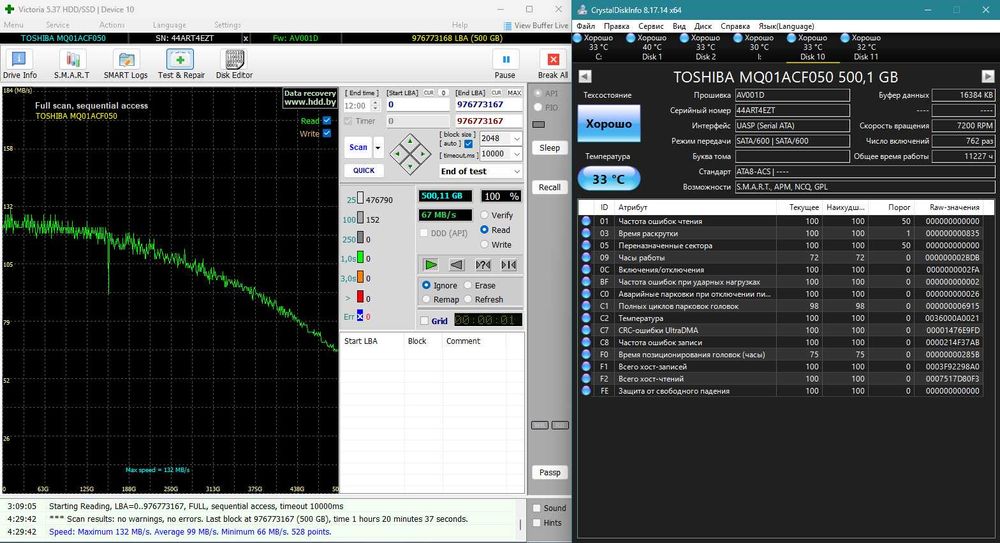The image size is (1000, 543).
Task: Open the block size 2048 dropdown
Action: point(515,139)
